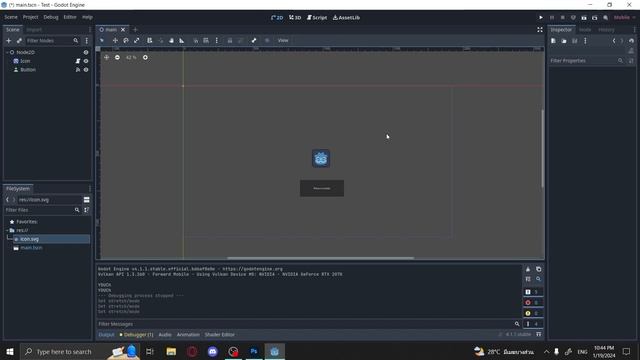Select the Select Mode arrow tool
Screen dimensions: 640x360
(102, 40)
